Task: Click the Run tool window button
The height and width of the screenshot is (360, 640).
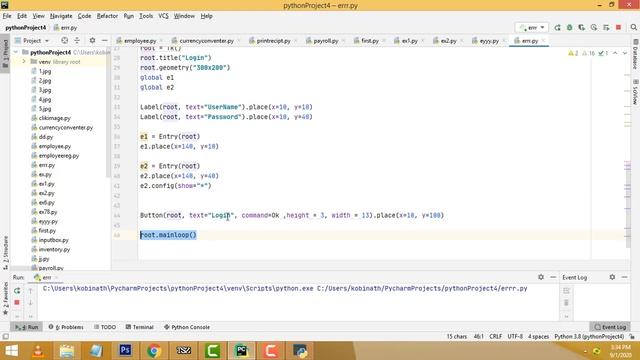Action: coord(27,327)
